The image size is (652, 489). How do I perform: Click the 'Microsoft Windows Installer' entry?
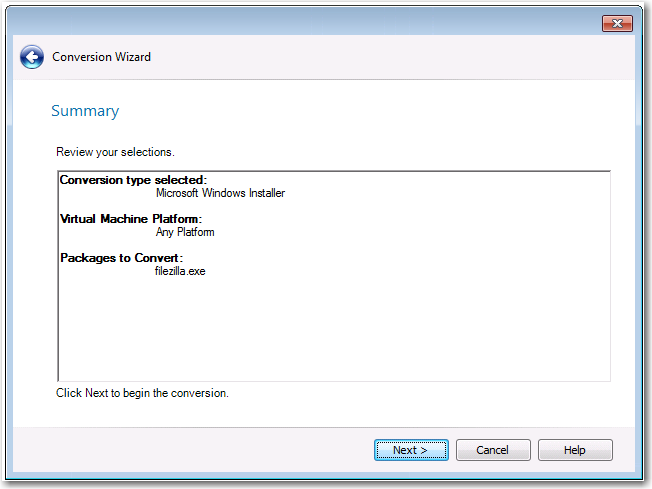220,193
